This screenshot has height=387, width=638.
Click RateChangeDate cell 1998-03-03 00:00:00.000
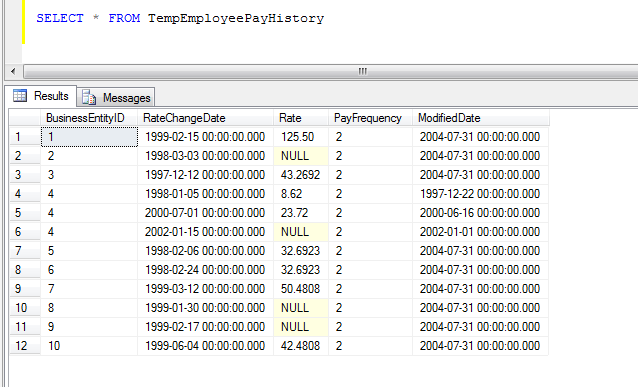pyautogui.click(x=205, y=156)
